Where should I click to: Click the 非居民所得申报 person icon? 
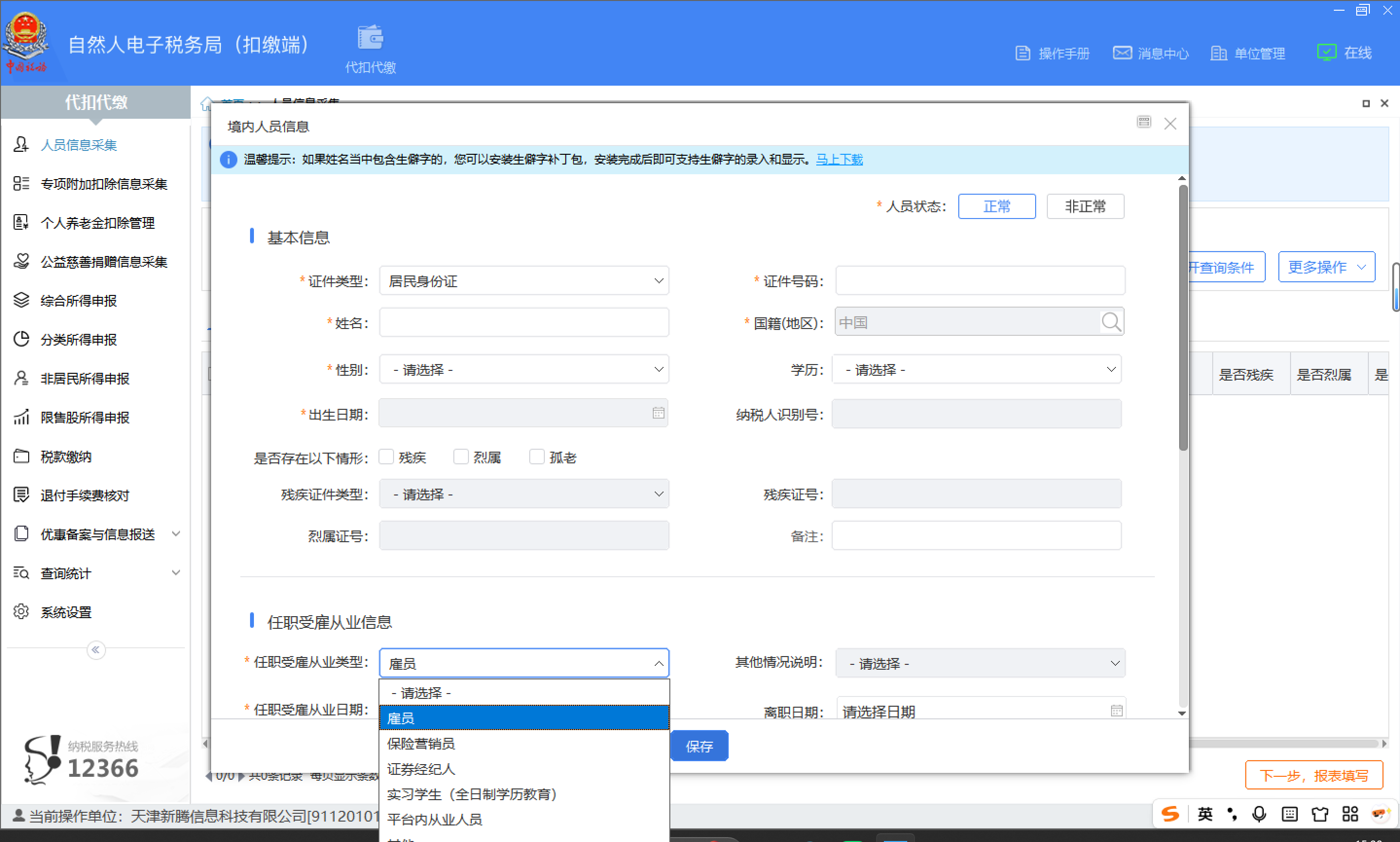click(x=21, y=378)
